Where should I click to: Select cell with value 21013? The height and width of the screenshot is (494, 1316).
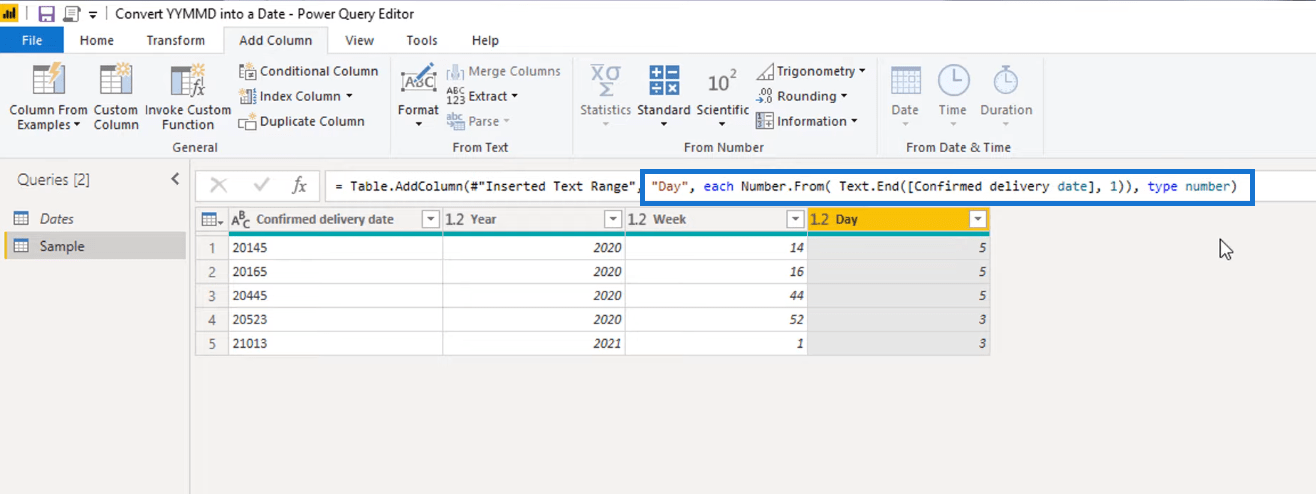click(335, 343)
